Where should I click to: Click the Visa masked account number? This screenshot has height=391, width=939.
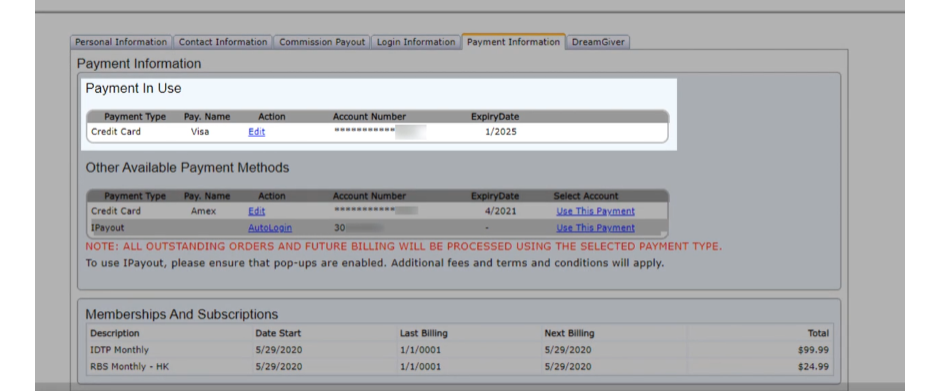(x=380, y=132)
